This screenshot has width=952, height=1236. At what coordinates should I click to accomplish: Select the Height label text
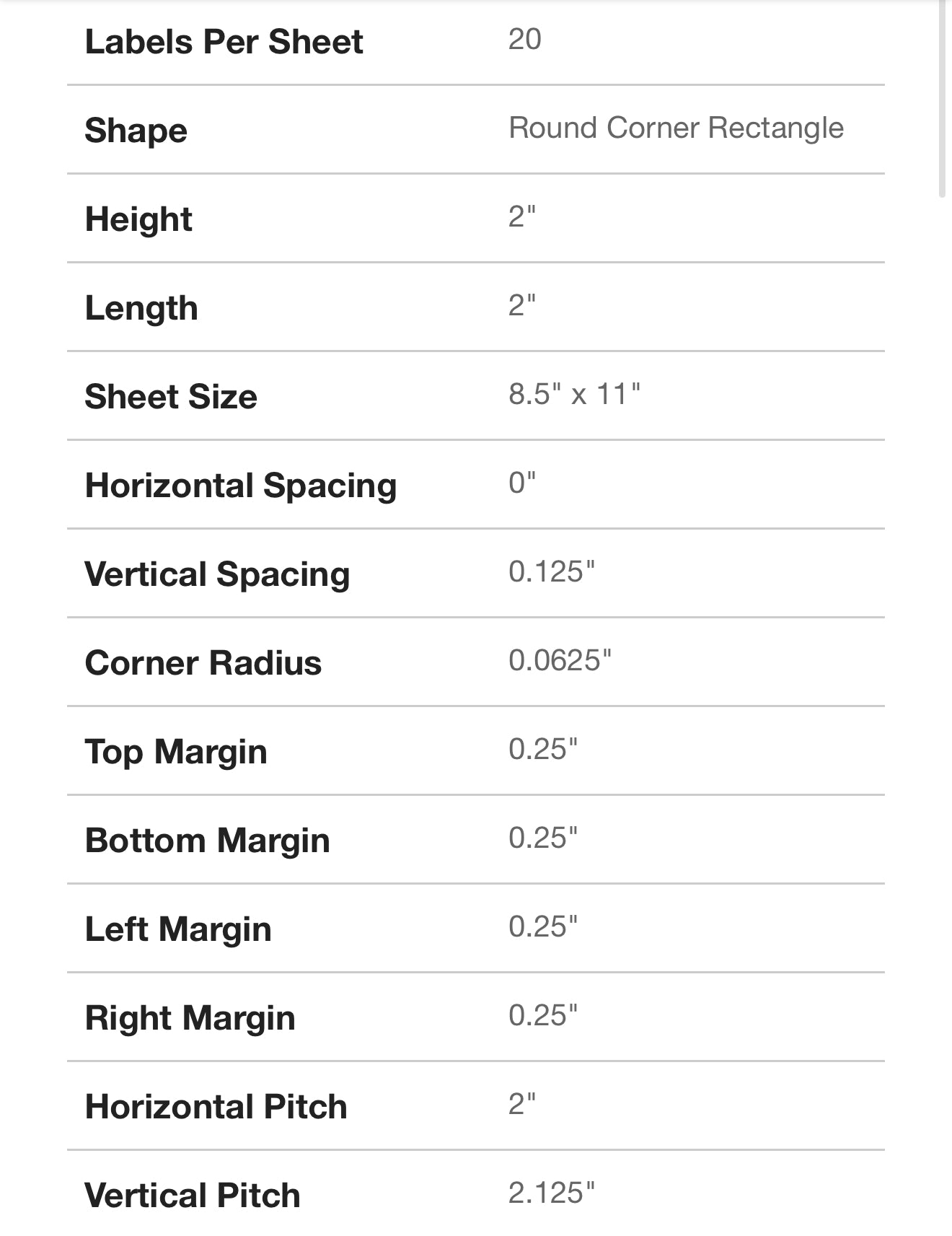click(x=138, y=219)
